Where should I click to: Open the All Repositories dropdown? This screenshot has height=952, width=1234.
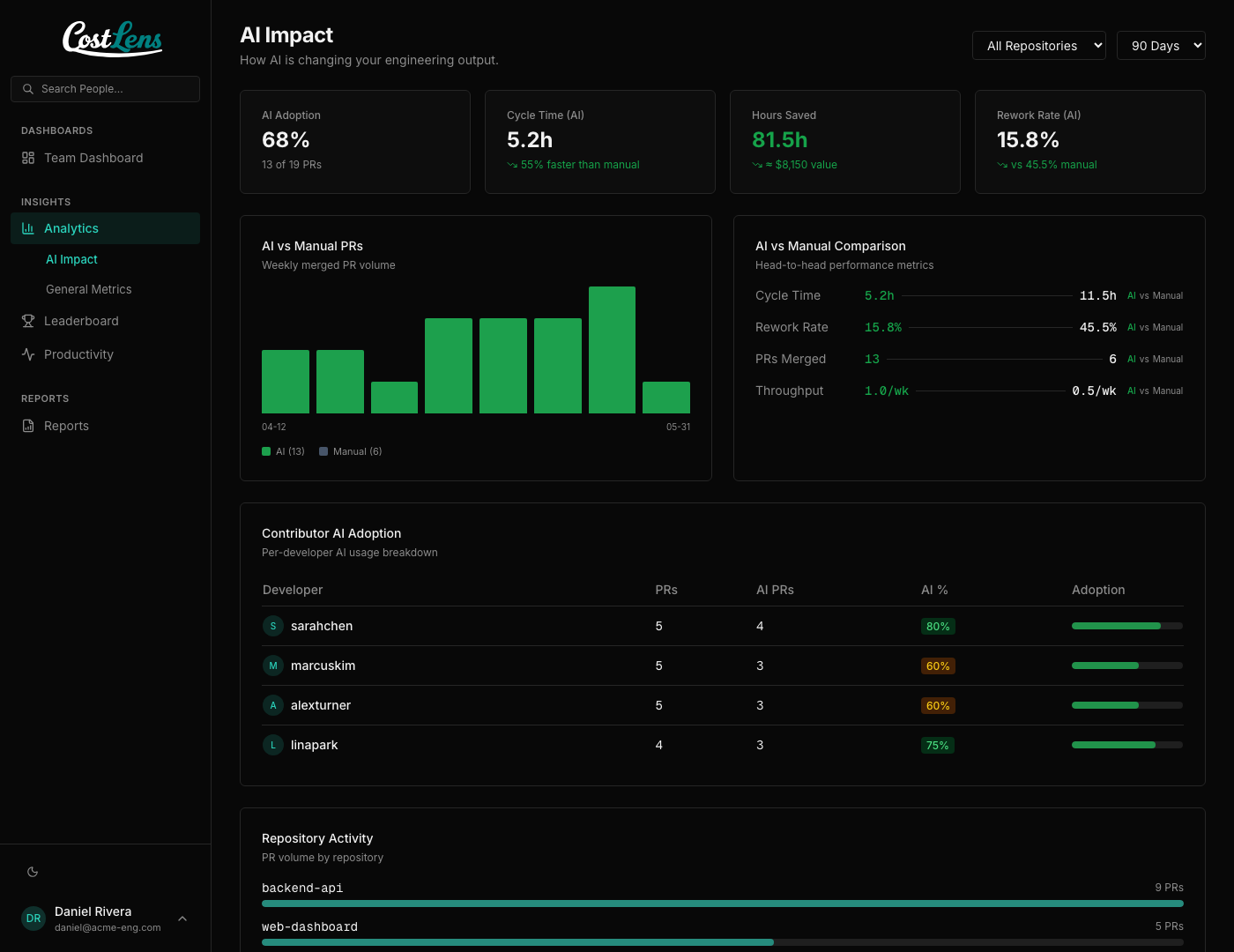(1039, 46)
